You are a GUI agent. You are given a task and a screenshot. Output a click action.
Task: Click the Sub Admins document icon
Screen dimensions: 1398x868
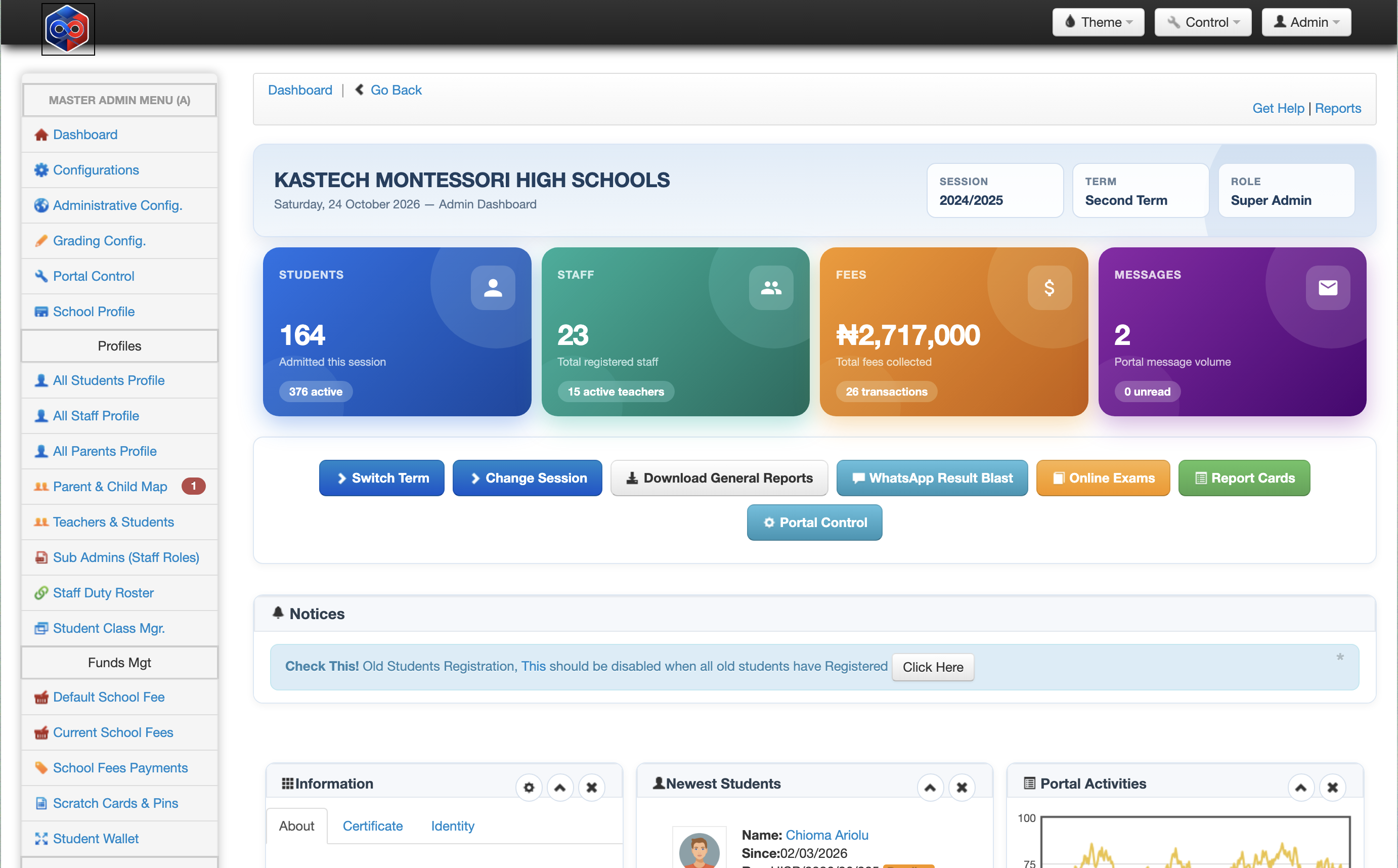[41, 558]
